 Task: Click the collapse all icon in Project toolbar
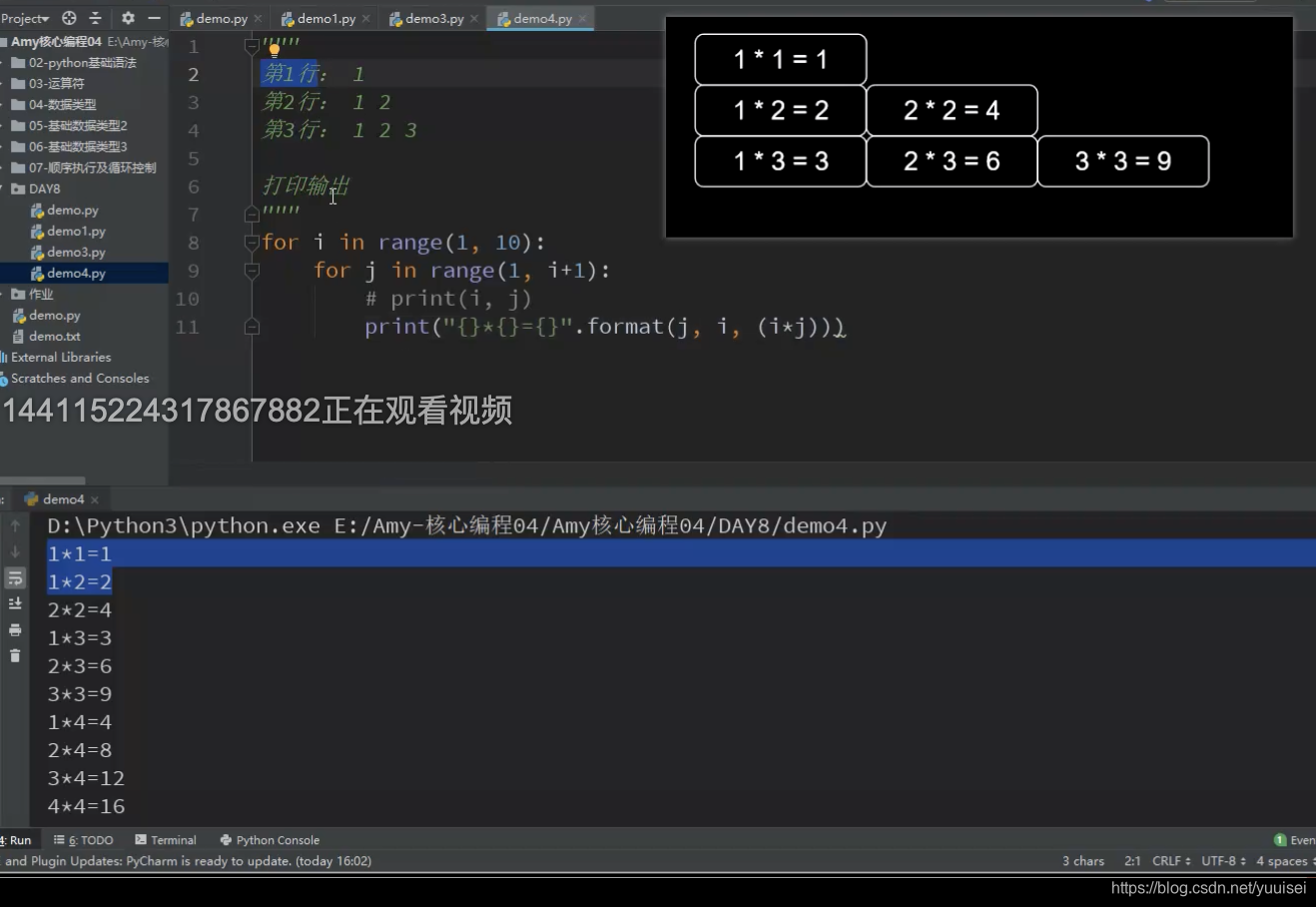(96, 18)
